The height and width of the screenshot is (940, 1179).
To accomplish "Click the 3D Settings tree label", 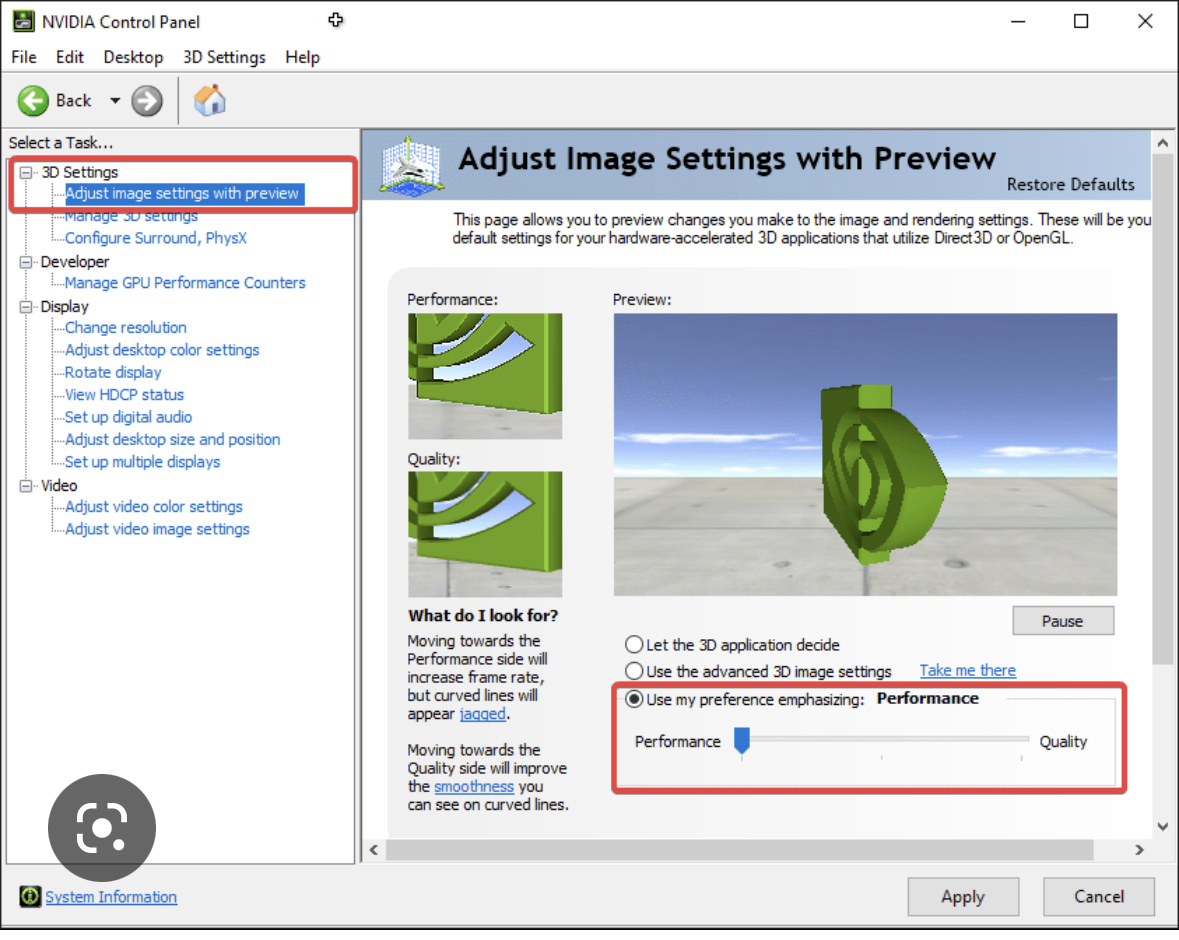I will click(80, 172).
